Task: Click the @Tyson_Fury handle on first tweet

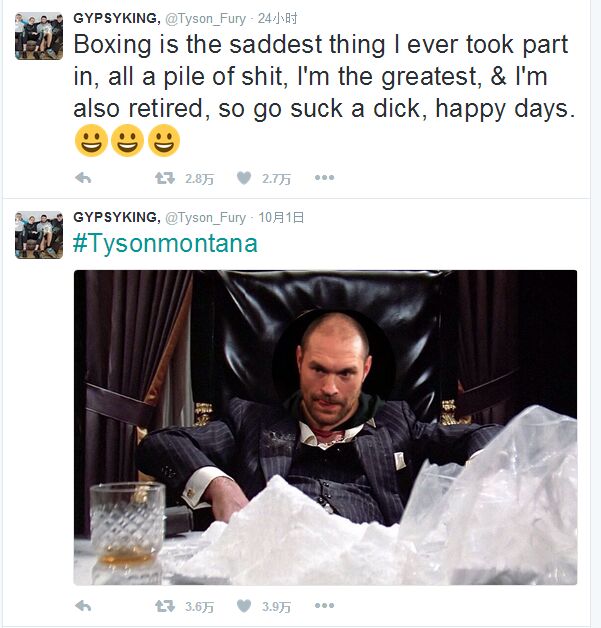Action: point(205,19)
